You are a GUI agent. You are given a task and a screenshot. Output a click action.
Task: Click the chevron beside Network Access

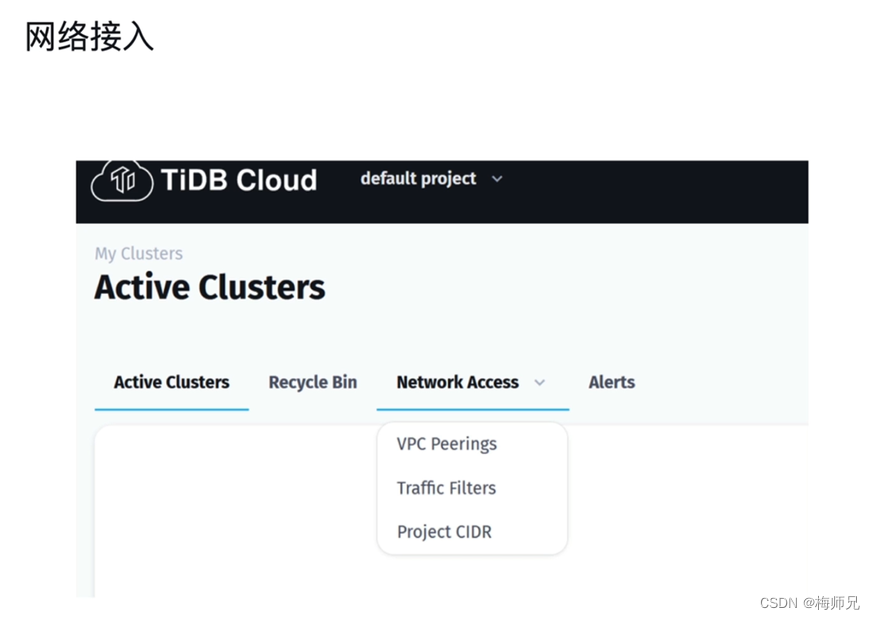539,383
